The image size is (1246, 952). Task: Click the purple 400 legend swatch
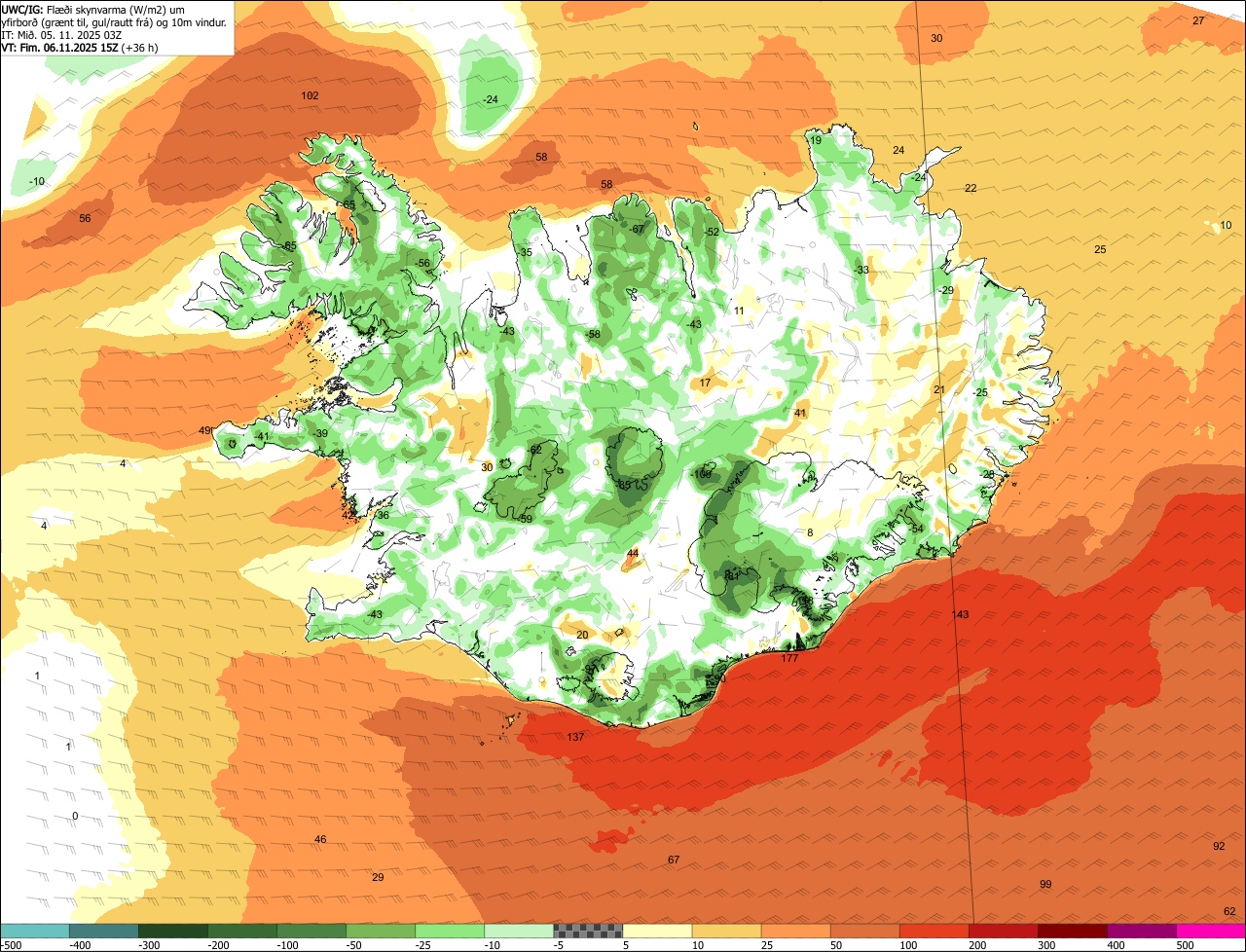click(1141, 931)
